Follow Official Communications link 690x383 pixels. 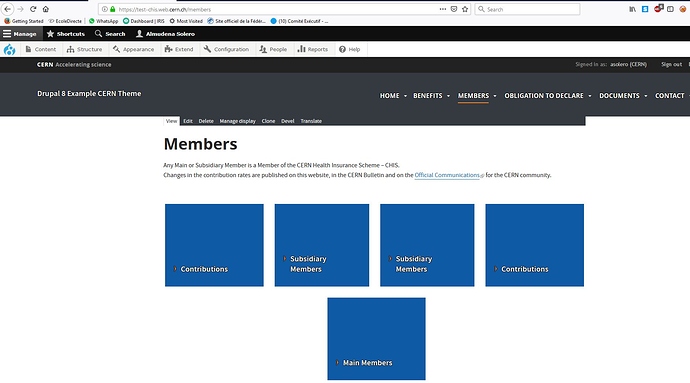(x=447, y=175)
